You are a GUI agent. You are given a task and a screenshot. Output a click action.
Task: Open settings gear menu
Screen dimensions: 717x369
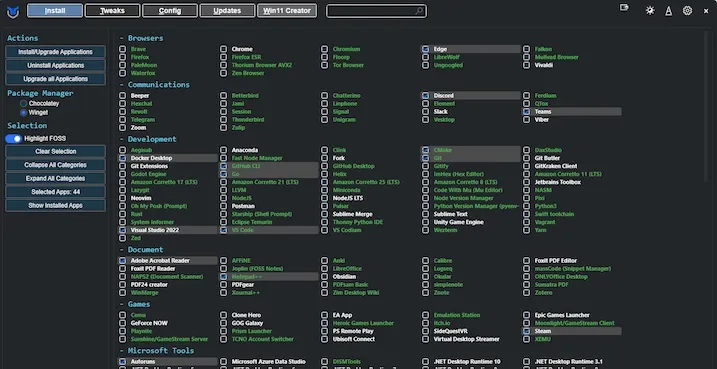pos(687,11)
